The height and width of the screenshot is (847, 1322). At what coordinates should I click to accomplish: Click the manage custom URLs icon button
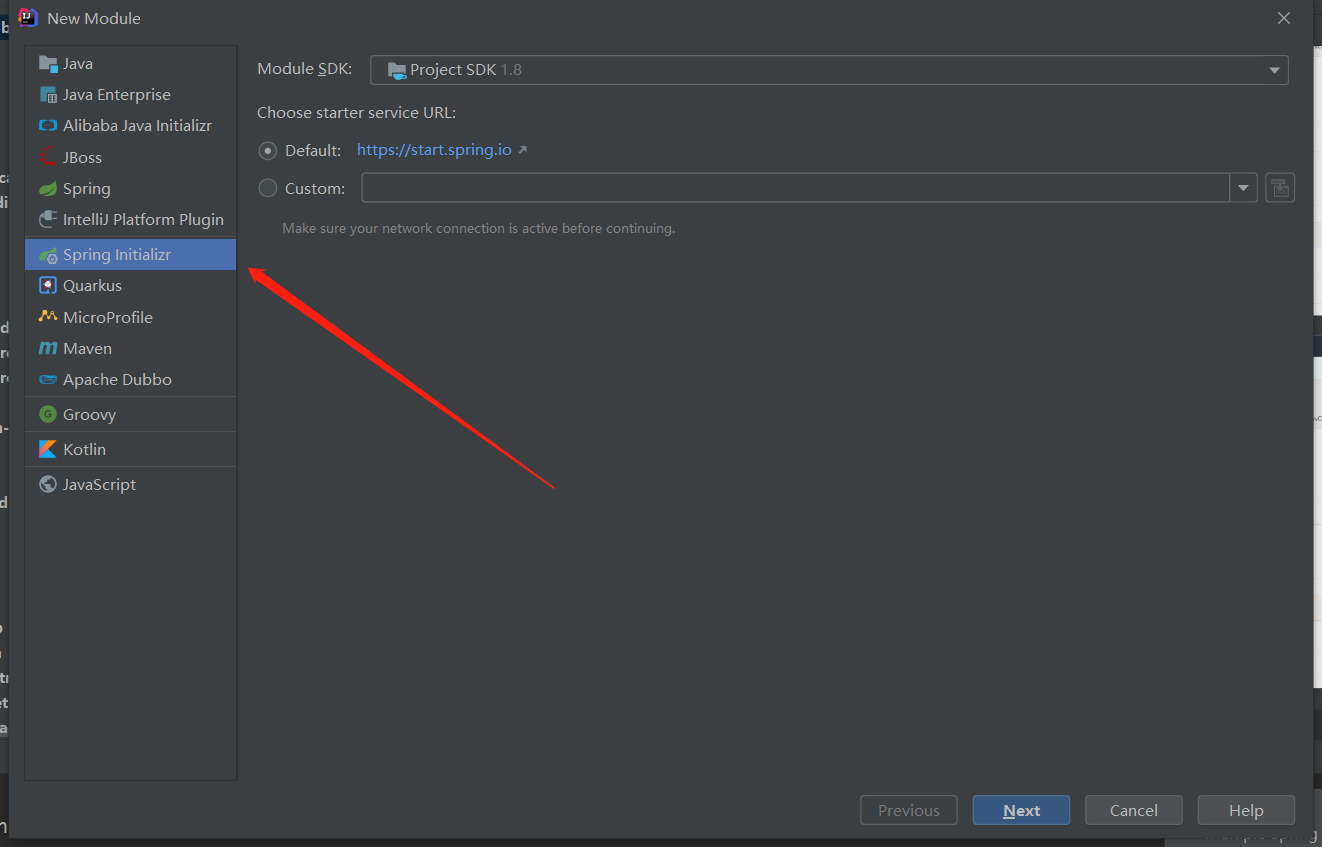click(x=1280, y=188)
